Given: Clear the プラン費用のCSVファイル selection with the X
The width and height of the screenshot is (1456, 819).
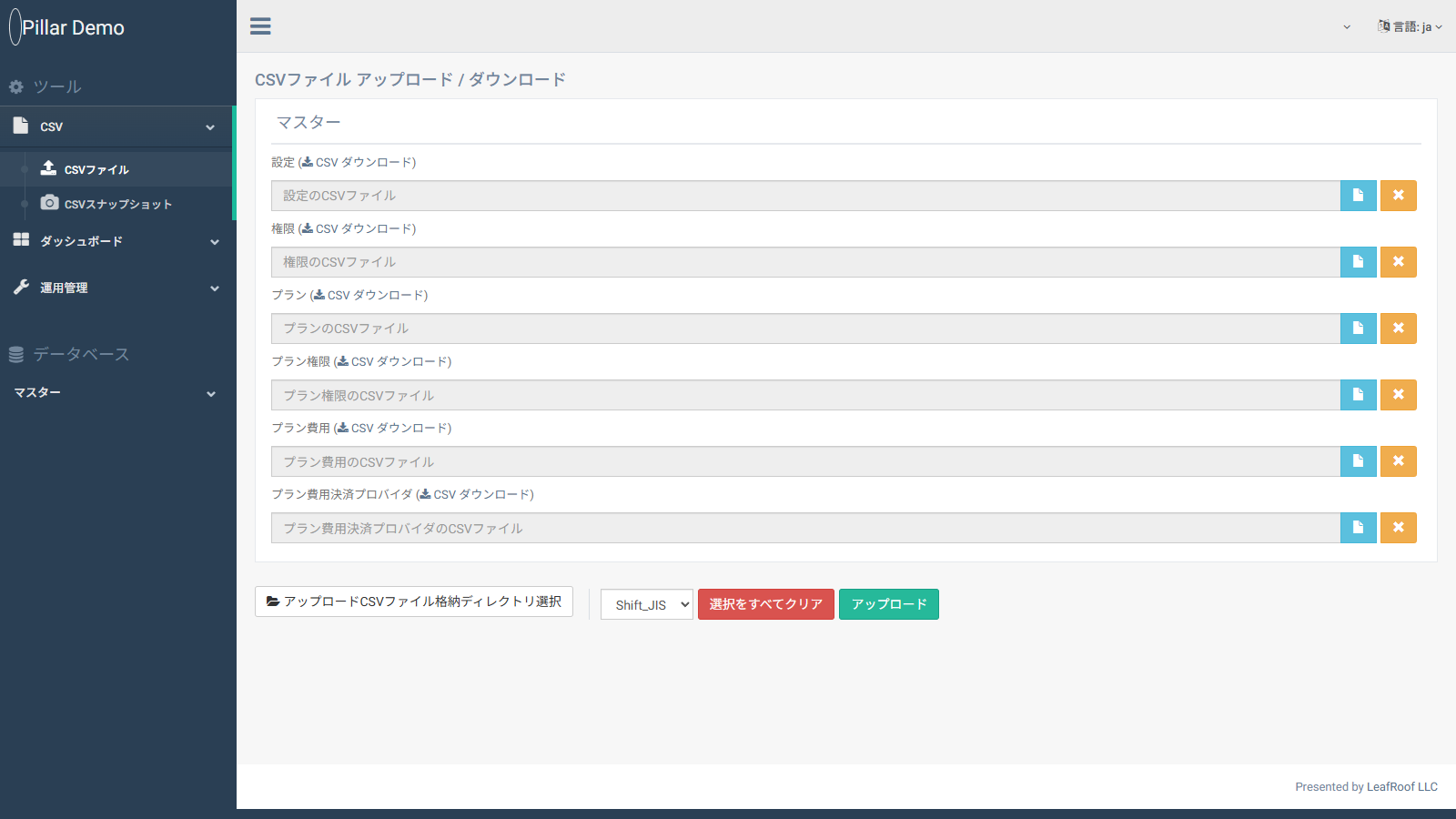Looking at the screenshot, I should 1399,461.
